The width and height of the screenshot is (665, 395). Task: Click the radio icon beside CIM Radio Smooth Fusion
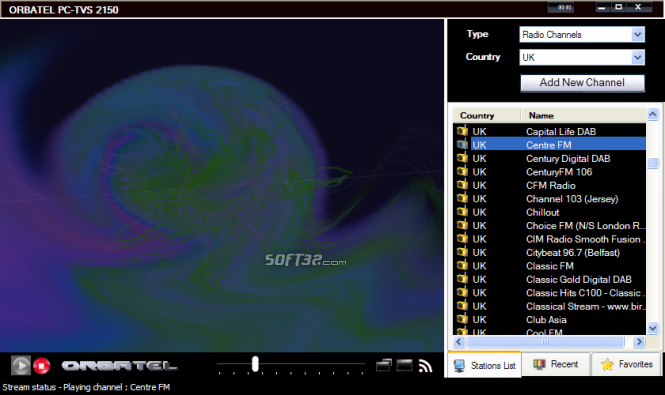pyautogui.click(x=462, y=238)
